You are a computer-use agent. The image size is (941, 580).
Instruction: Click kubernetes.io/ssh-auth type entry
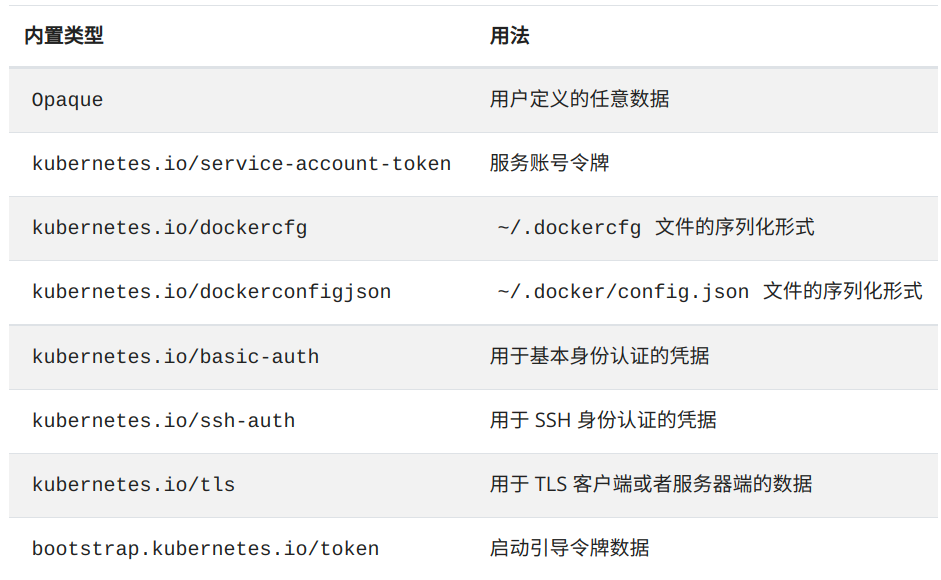point(163,420)
